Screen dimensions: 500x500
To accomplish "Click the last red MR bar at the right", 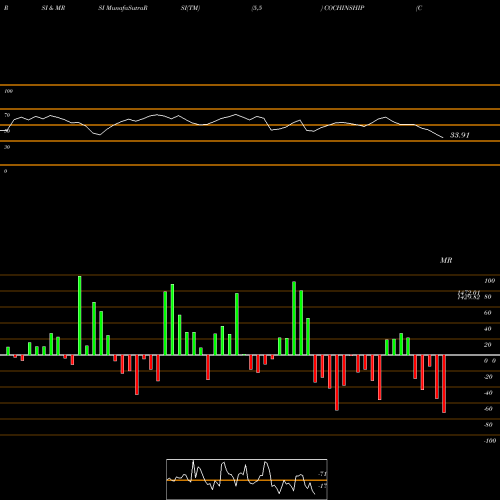I will point(444,384).
